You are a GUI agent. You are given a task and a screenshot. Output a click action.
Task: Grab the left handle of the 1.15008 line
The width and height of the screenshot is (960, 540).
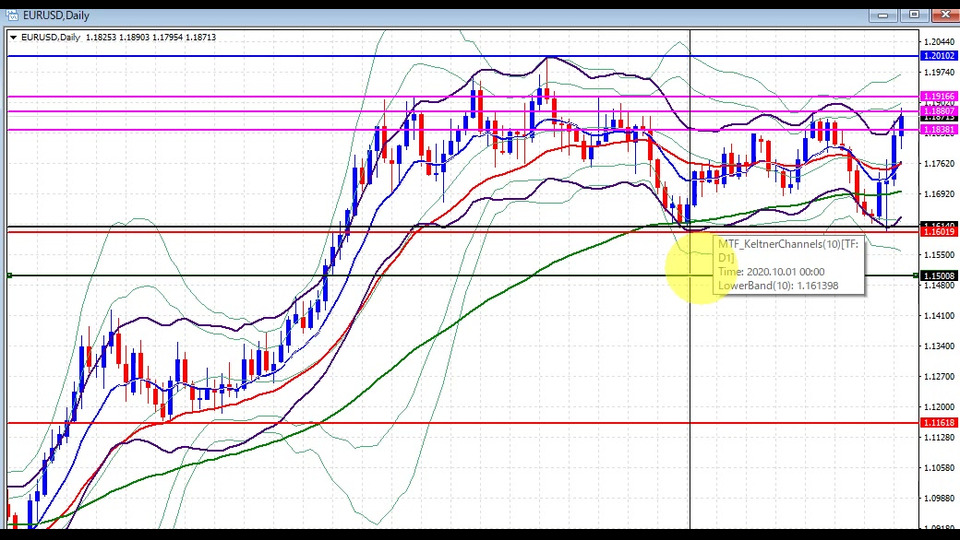10,276
